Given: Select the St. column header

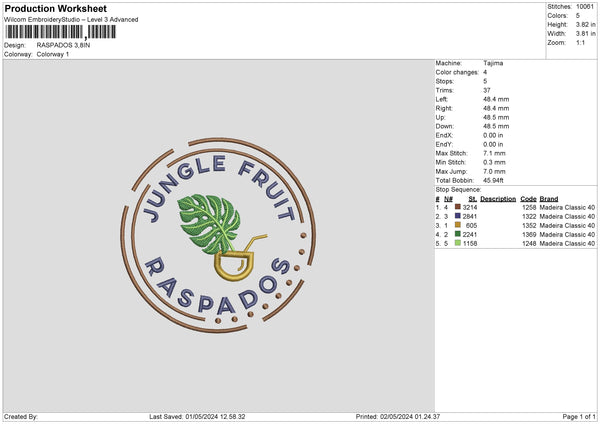Looking at the screenshot, I should (x=473, y=199).
